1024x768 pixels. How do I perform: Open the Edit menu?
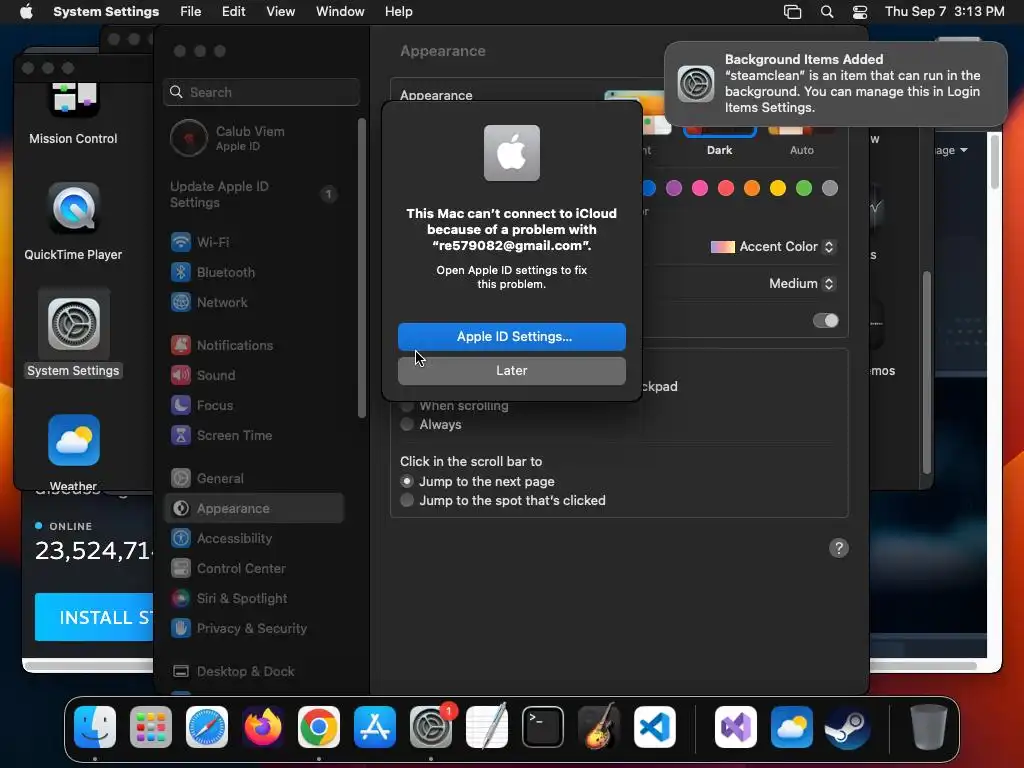click(x=233, y=12)
